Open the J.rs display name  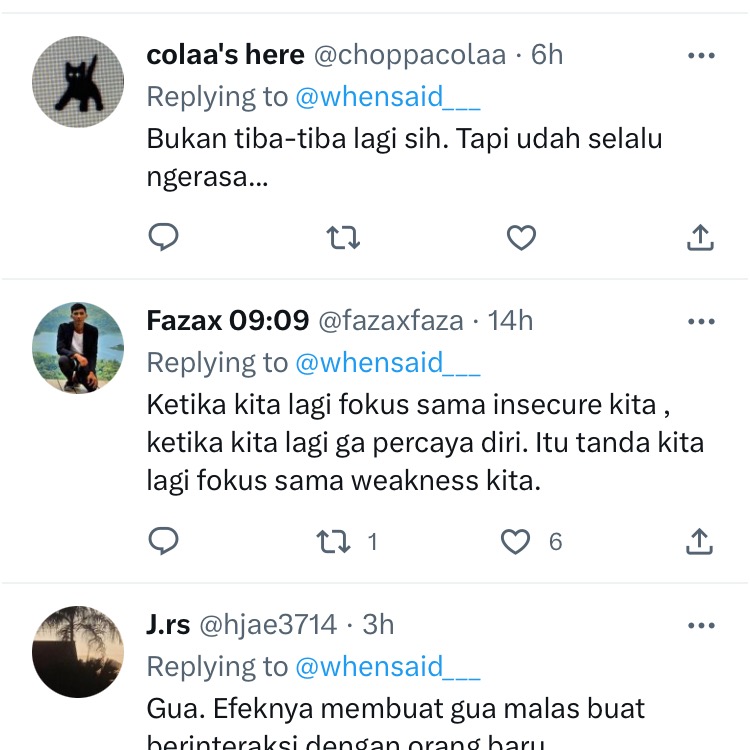(168, 625)
